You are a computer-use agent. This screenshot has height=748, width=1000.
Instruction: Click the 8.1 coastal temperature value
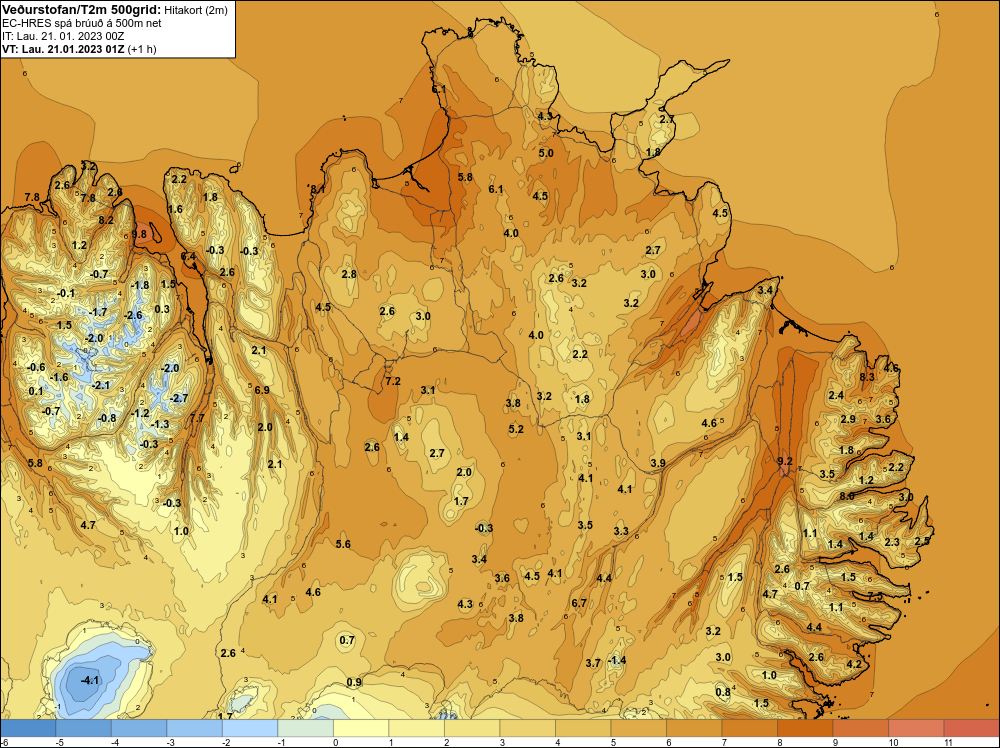318,189
